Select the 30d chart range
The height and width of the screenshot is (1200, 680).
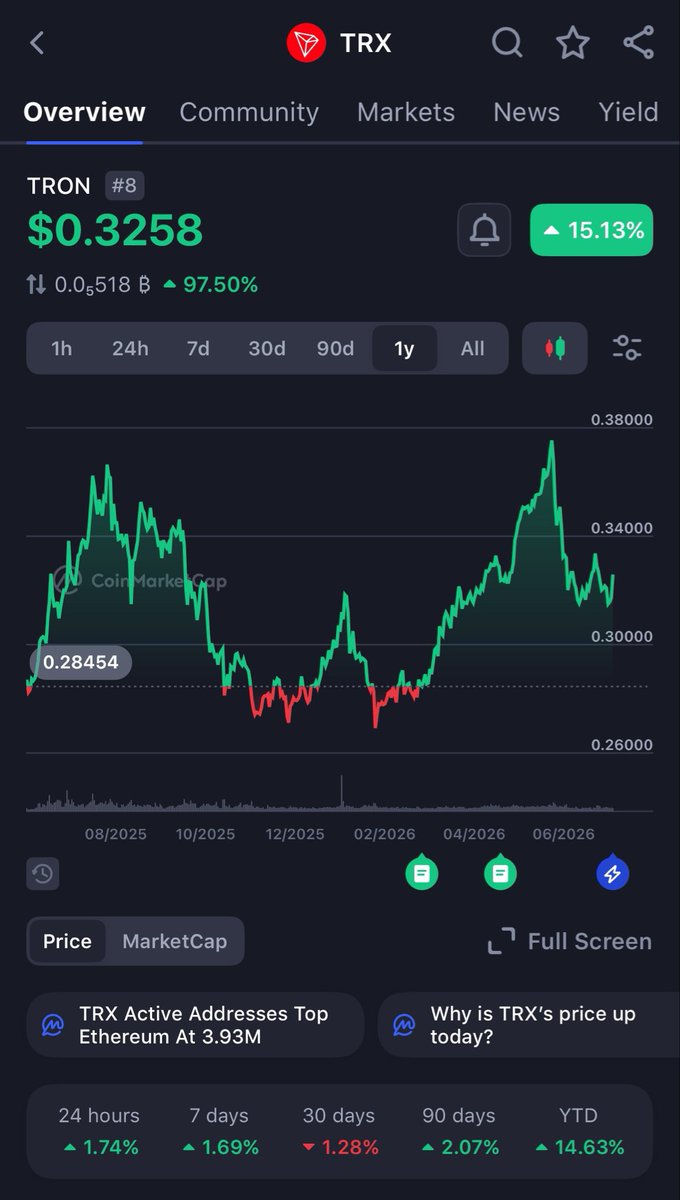[267, 348]
